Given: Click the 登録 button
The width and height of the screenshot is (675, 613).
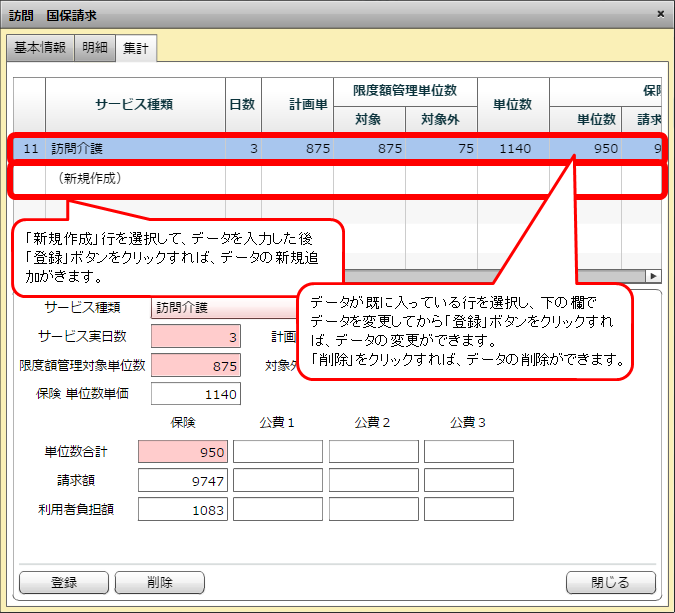Looking at the screenshot, I should tap(63, 582).
